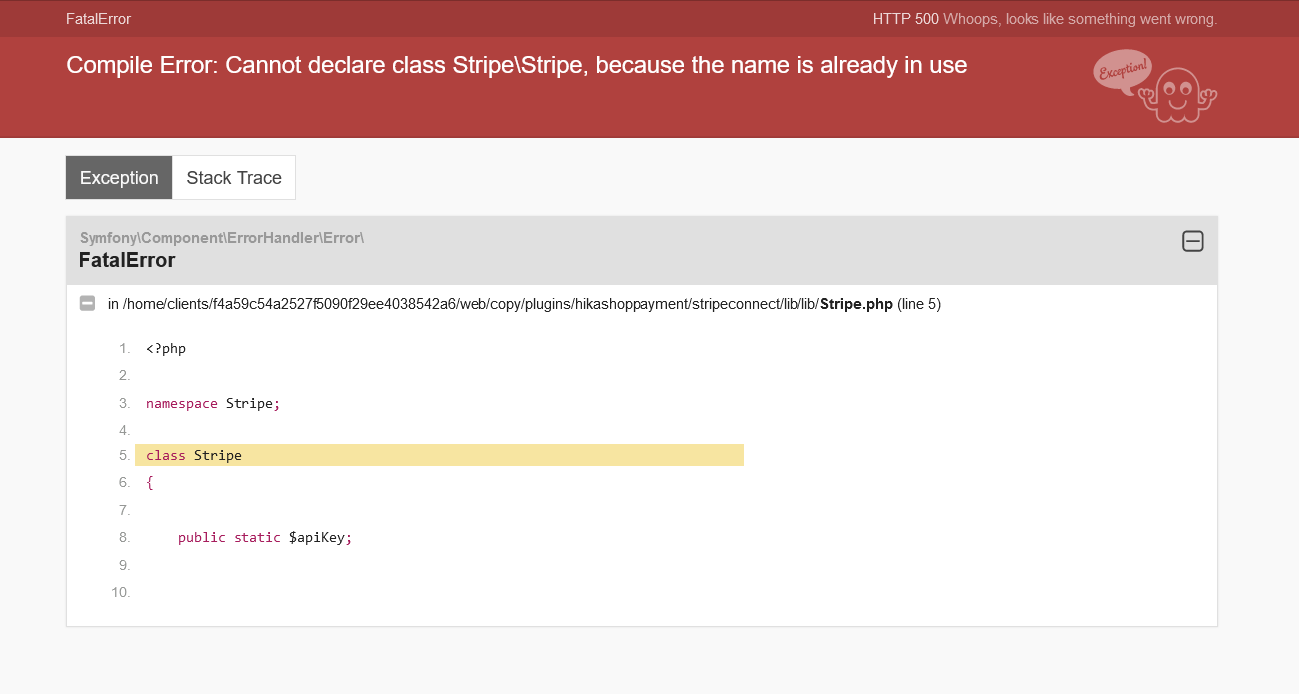Click the "Whoops, looks like something went wrong" text
Image resolution: width=1307 pixels, height=697 pixels.
click(x=1080, y=19)
